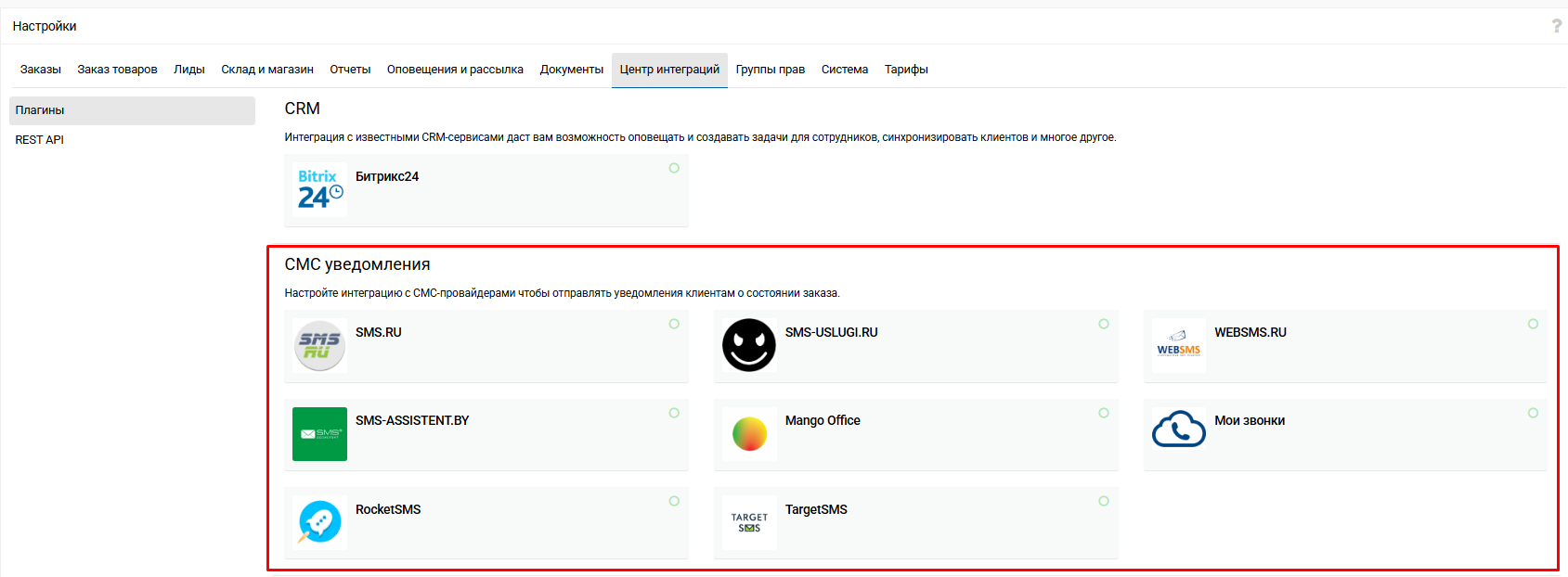Open the RocketSMS plugin name

388,509
